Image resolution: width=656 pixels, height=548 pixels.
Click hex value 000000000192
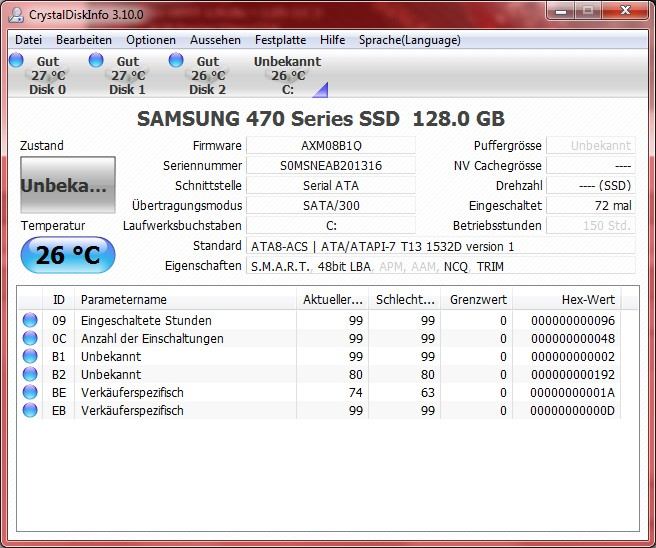click(573, 374)
